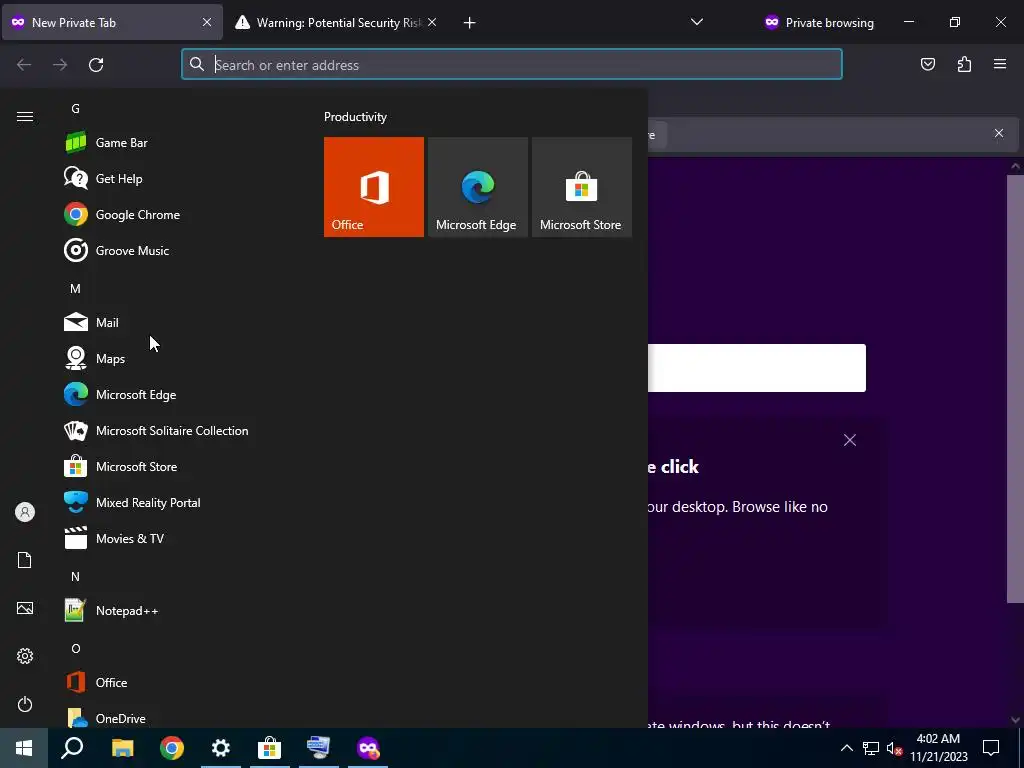Open the network status tray icon

(871, 748)
